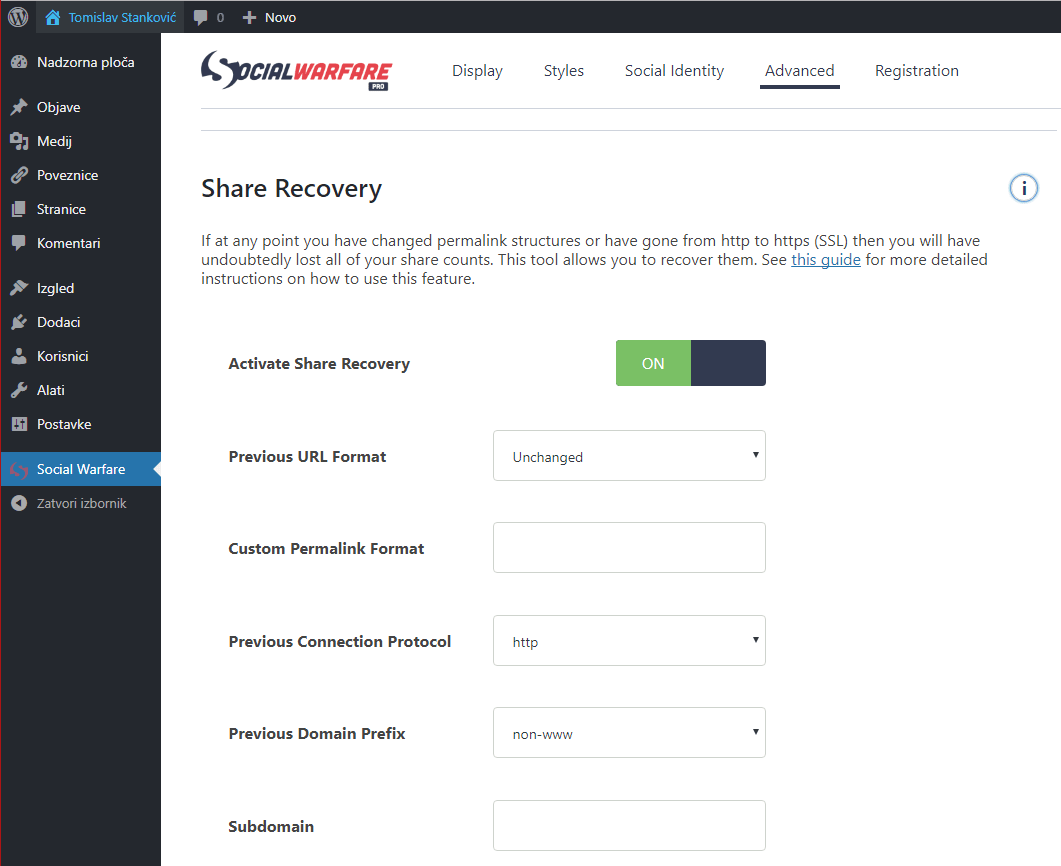
Task: Expand the Previous Connection Protocol dropdown
Action: click(629, 641)
